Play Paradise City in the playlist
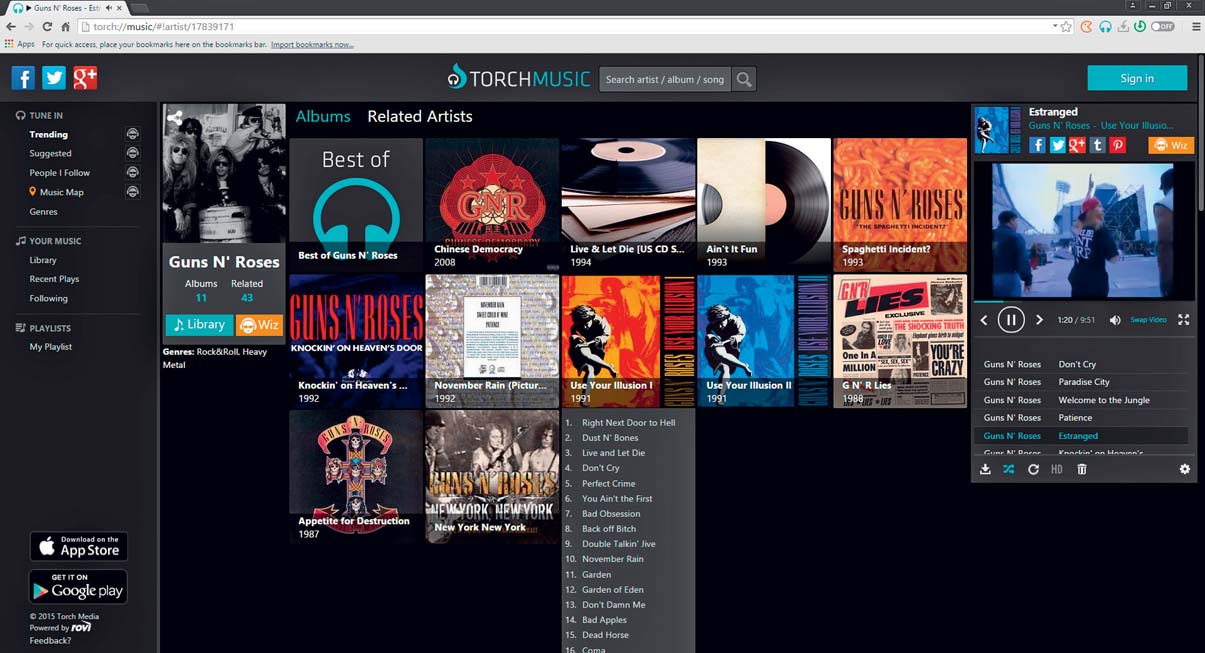 pos(1084,381)
